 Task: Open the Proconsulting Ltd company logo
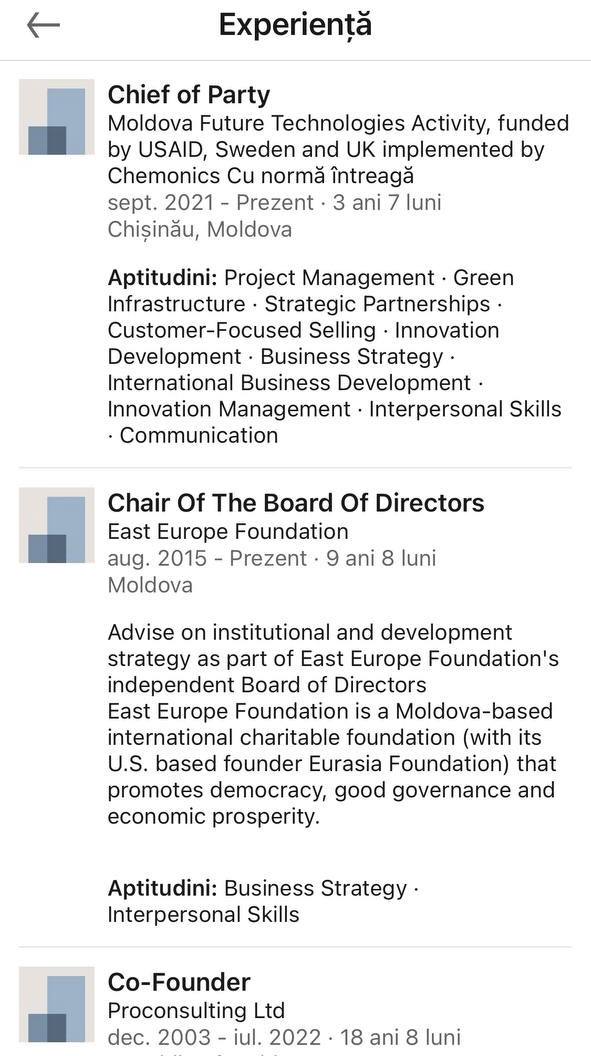[x=57, y=1004]
